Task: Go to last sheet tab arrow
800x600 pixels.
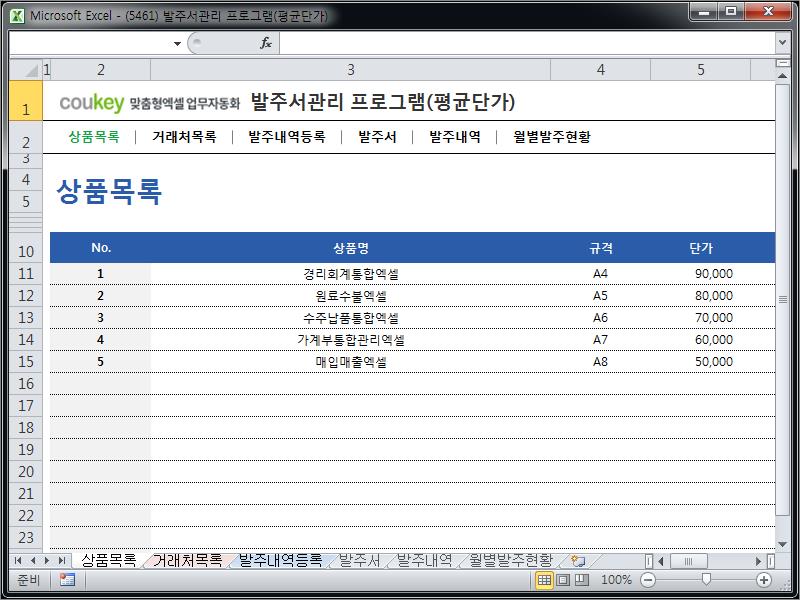Action: pos(62,561)
